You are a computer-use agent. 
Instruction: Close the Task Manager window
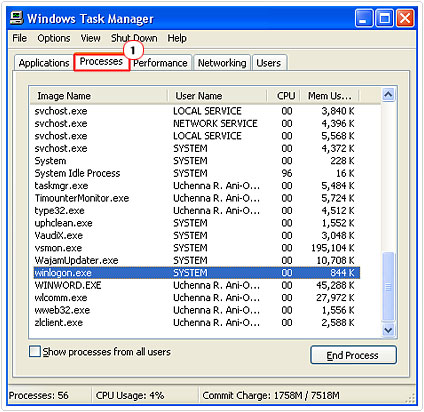point(405,18)
